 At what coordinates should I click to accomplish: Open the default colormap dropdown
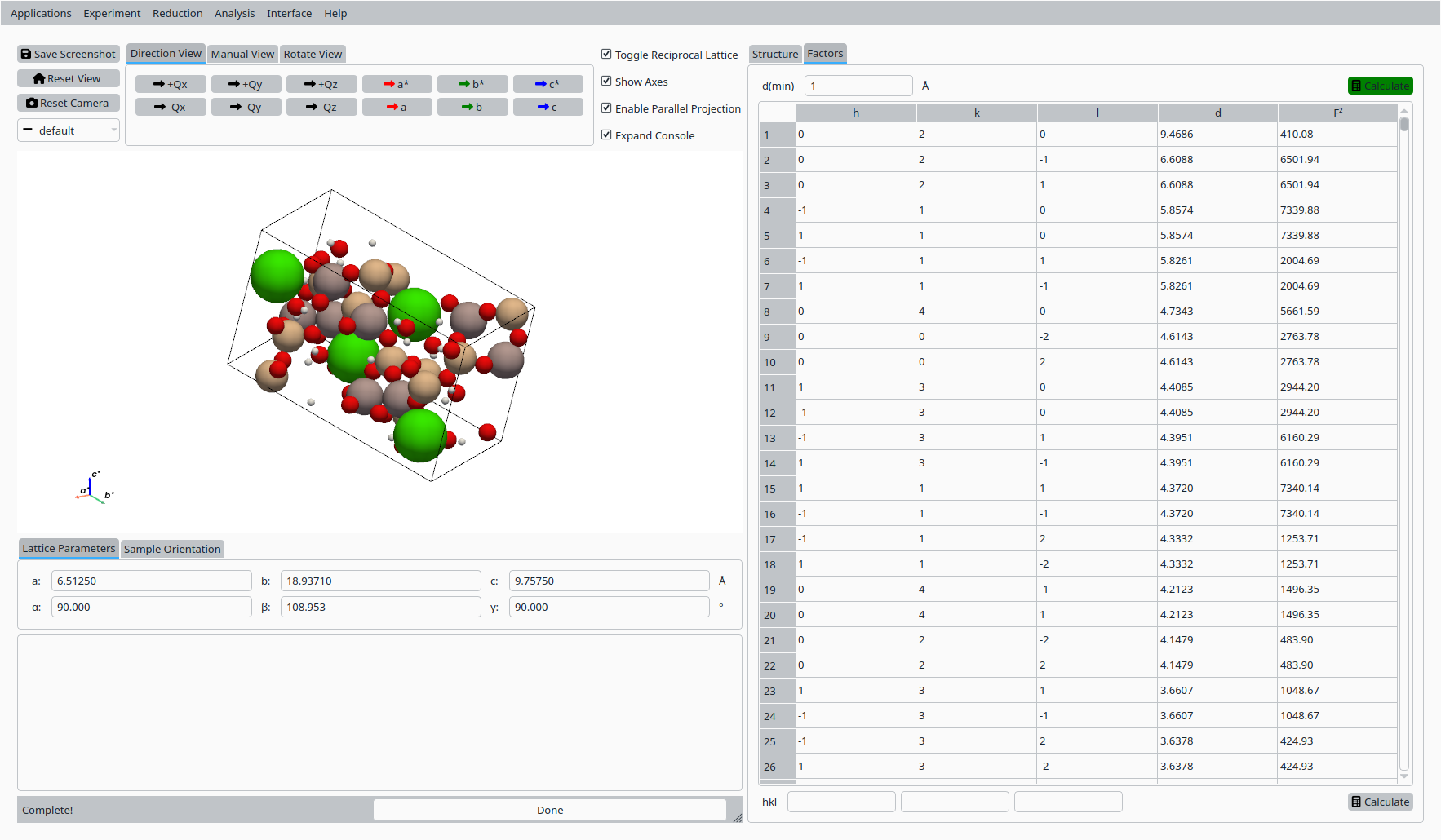69,130
